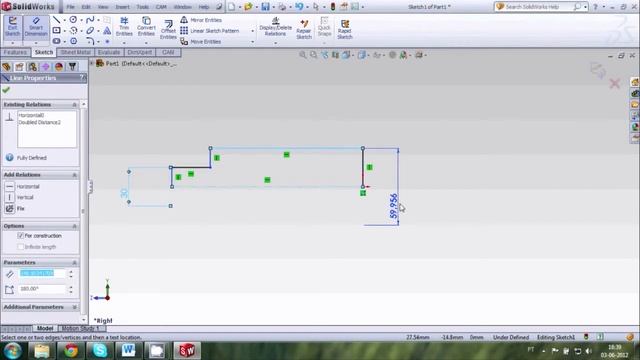The image size is (640, 360).
Task: Open the PropertyManager tab icon
Action: pyautogui.click(x=19, y=67)
